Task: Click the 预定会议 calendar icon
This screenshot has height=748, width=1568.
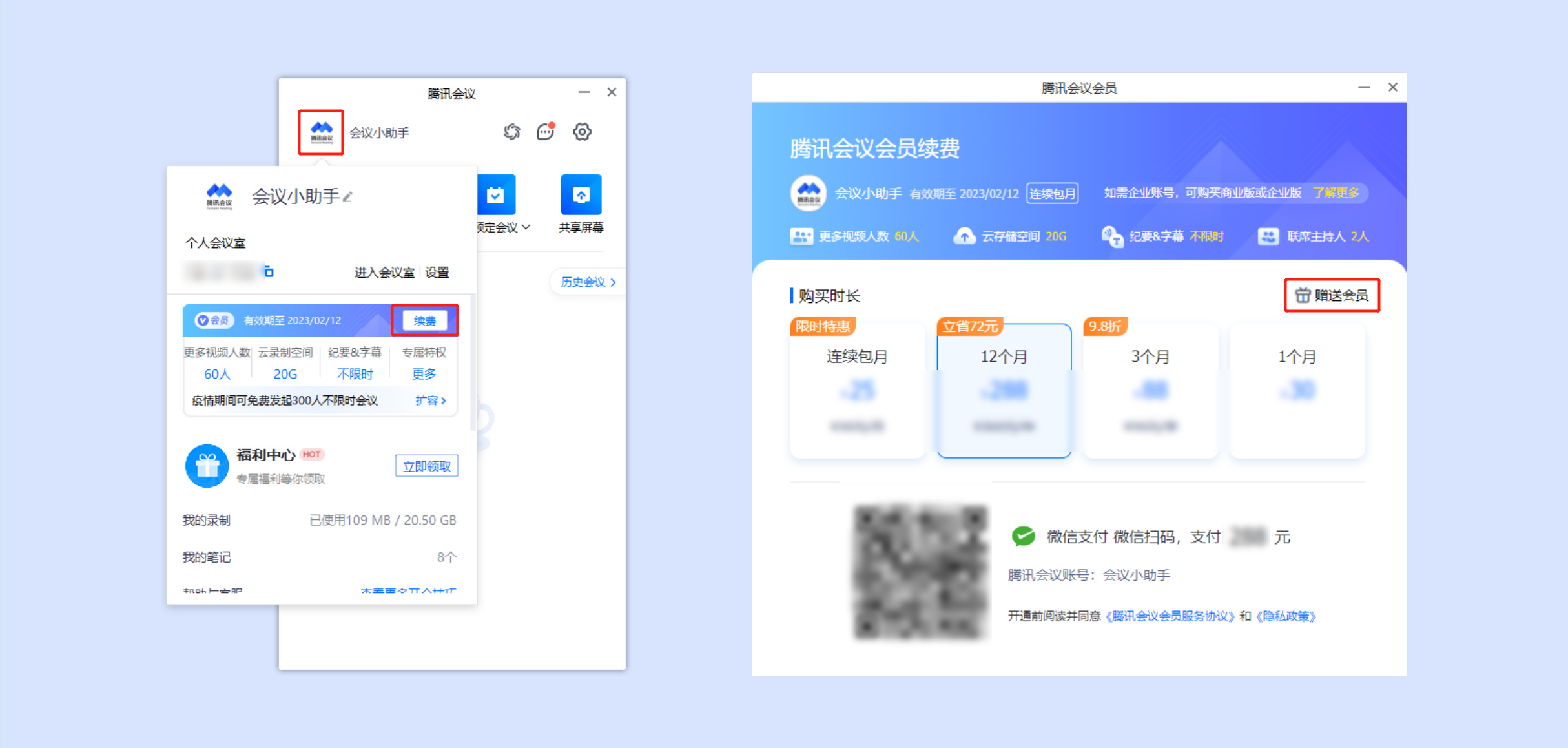Action: [x=496, y=194]
